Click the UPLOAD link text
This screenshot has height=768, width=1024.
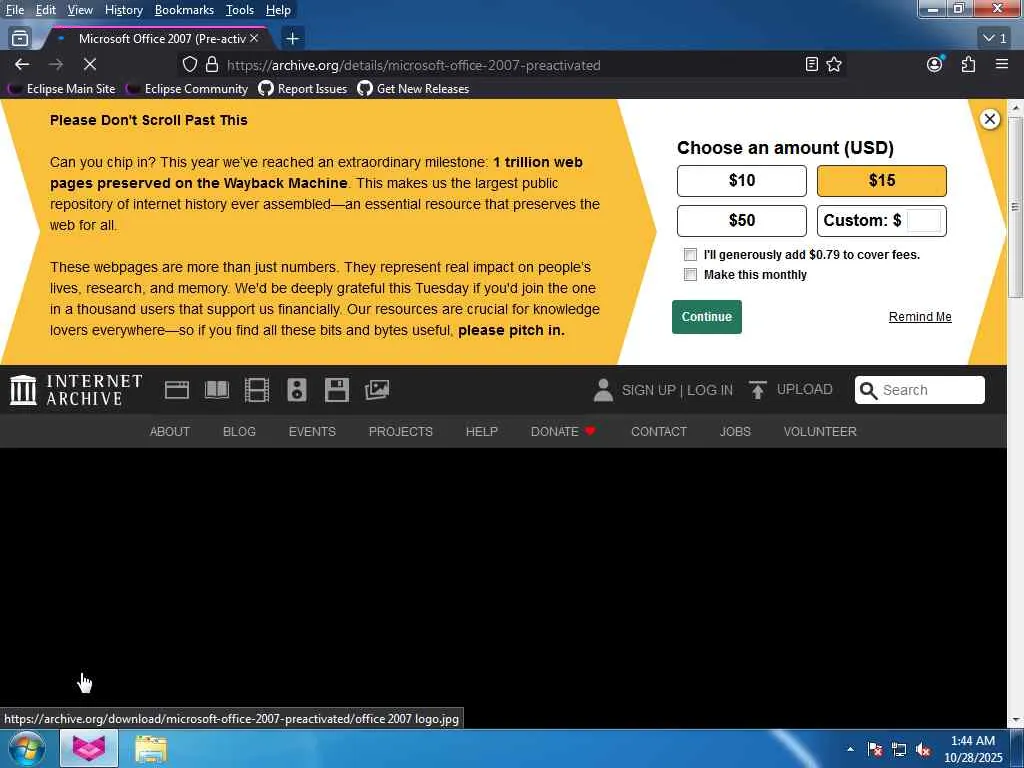[x=805, y=389]
